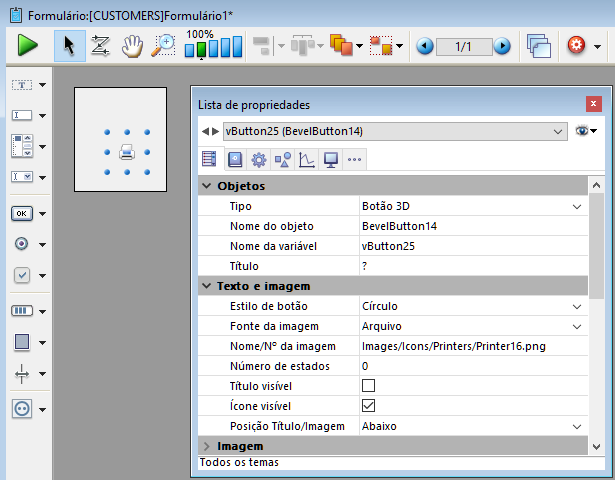Select the arrow selection tool
The image size is (615, 480).
click(x=69, y=45)
